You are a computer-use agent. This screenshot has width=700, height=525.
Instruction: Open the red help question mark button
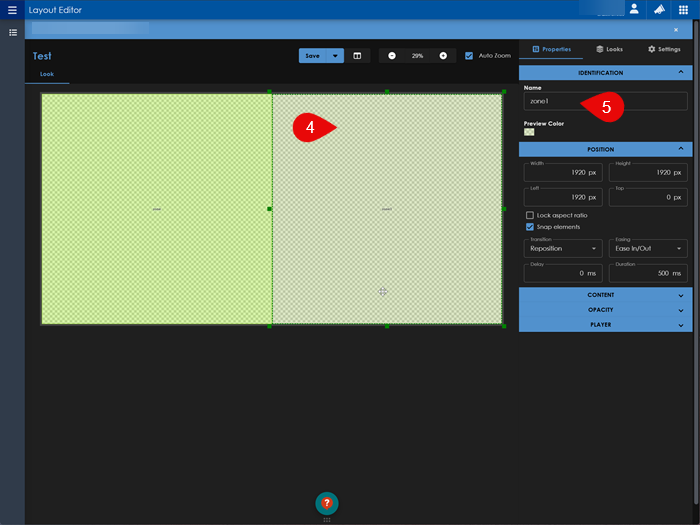pos(326,503)
